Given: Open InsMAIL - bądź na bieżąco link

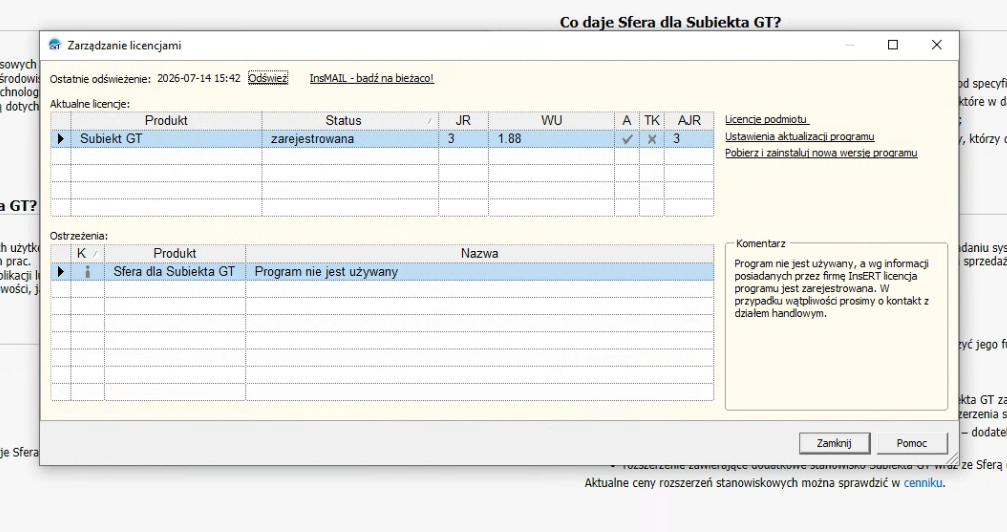Looking at the screenshot, I should (371, 78).
